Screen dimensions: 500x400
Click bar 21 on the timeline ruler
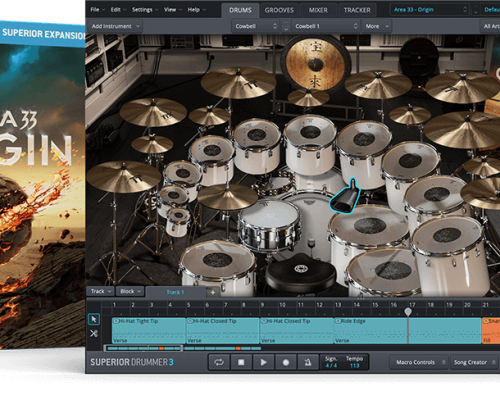(x=486, y=305)
